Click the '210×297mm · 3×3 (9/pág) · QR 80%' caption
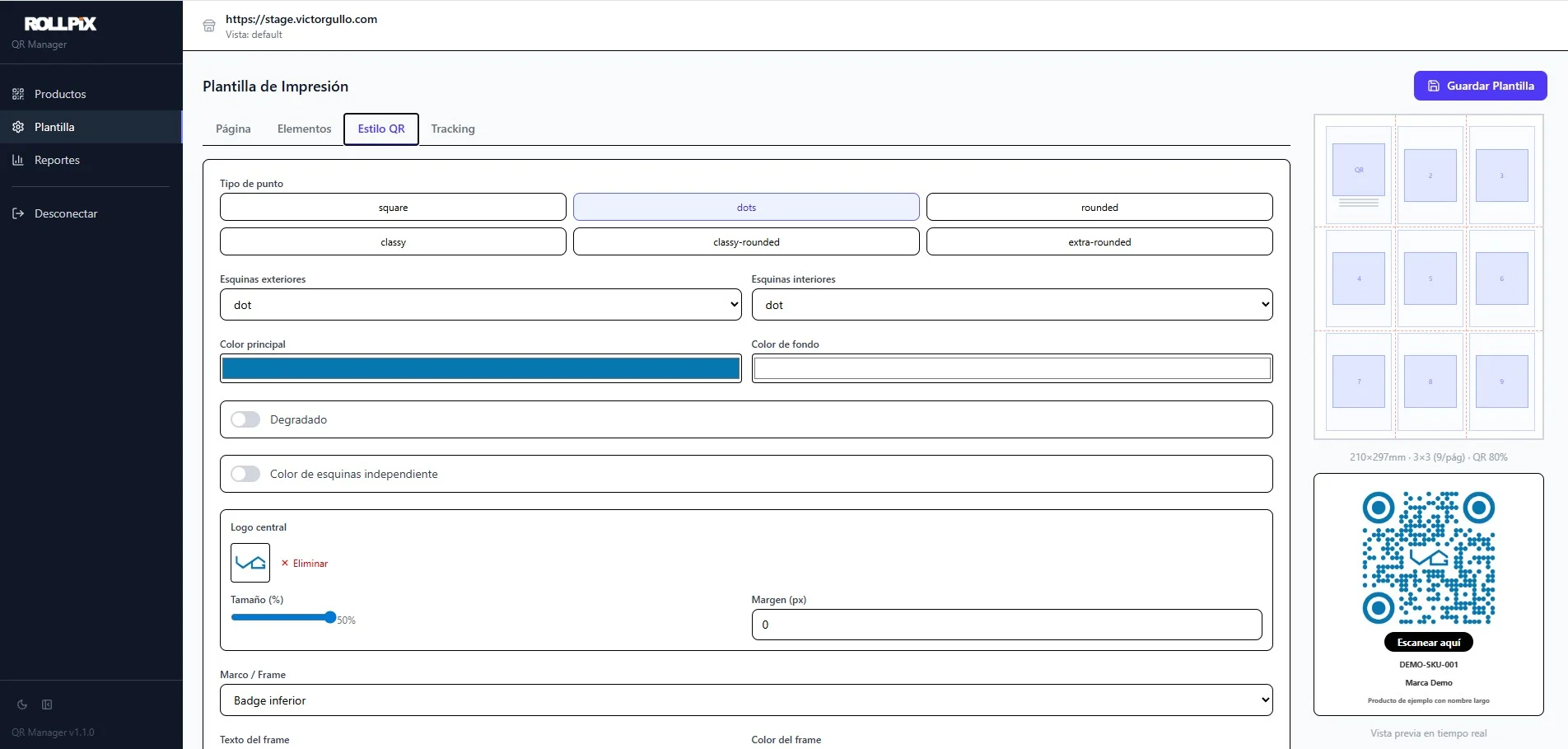The image size is (1568, 749). coord(1429,457)
